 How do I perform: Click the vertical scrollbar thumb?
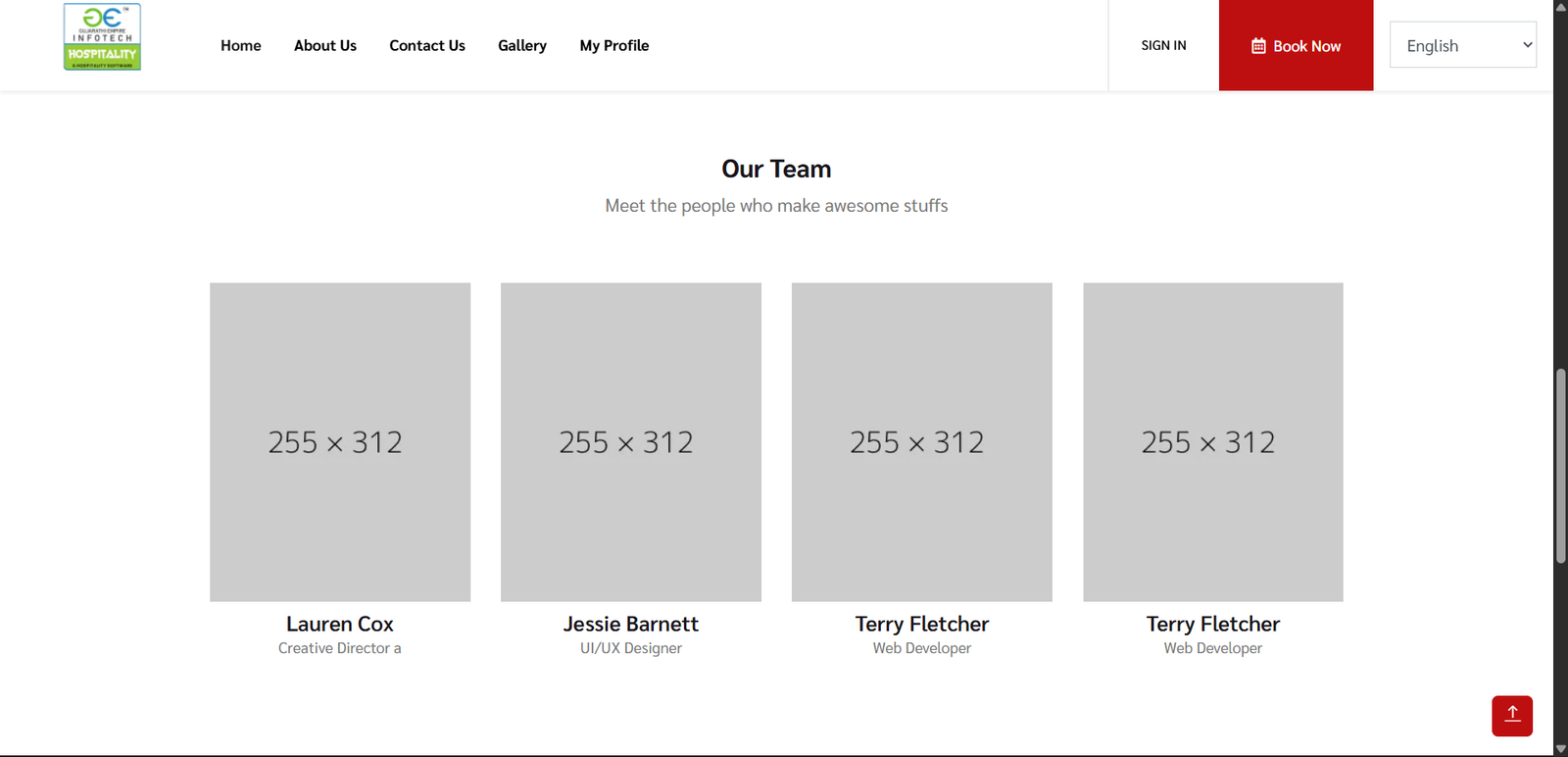pyautogui.click(x=1560, y=466)
